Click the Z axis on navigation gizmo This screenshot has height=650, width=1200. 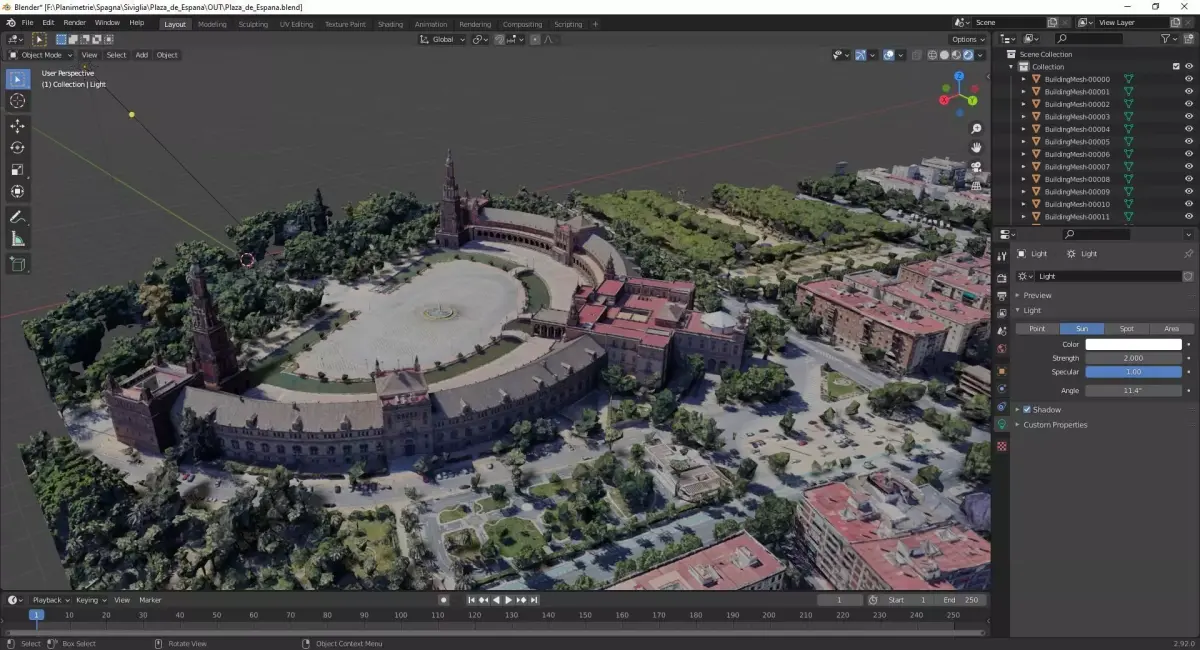click(959, 76)
